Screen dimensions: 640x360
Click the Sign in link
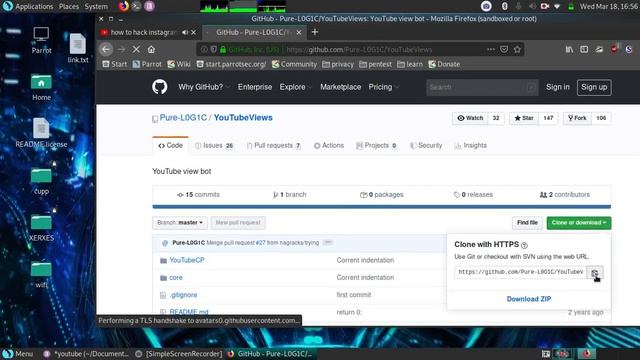[558, 87]
